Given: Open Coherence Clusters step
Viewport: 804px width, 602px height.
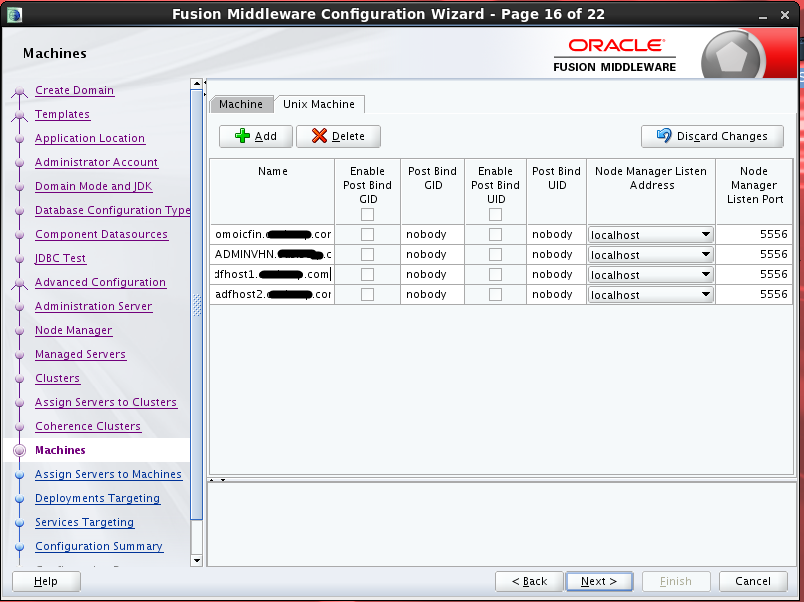Looking at the screenshot, I should coord(88,427).
